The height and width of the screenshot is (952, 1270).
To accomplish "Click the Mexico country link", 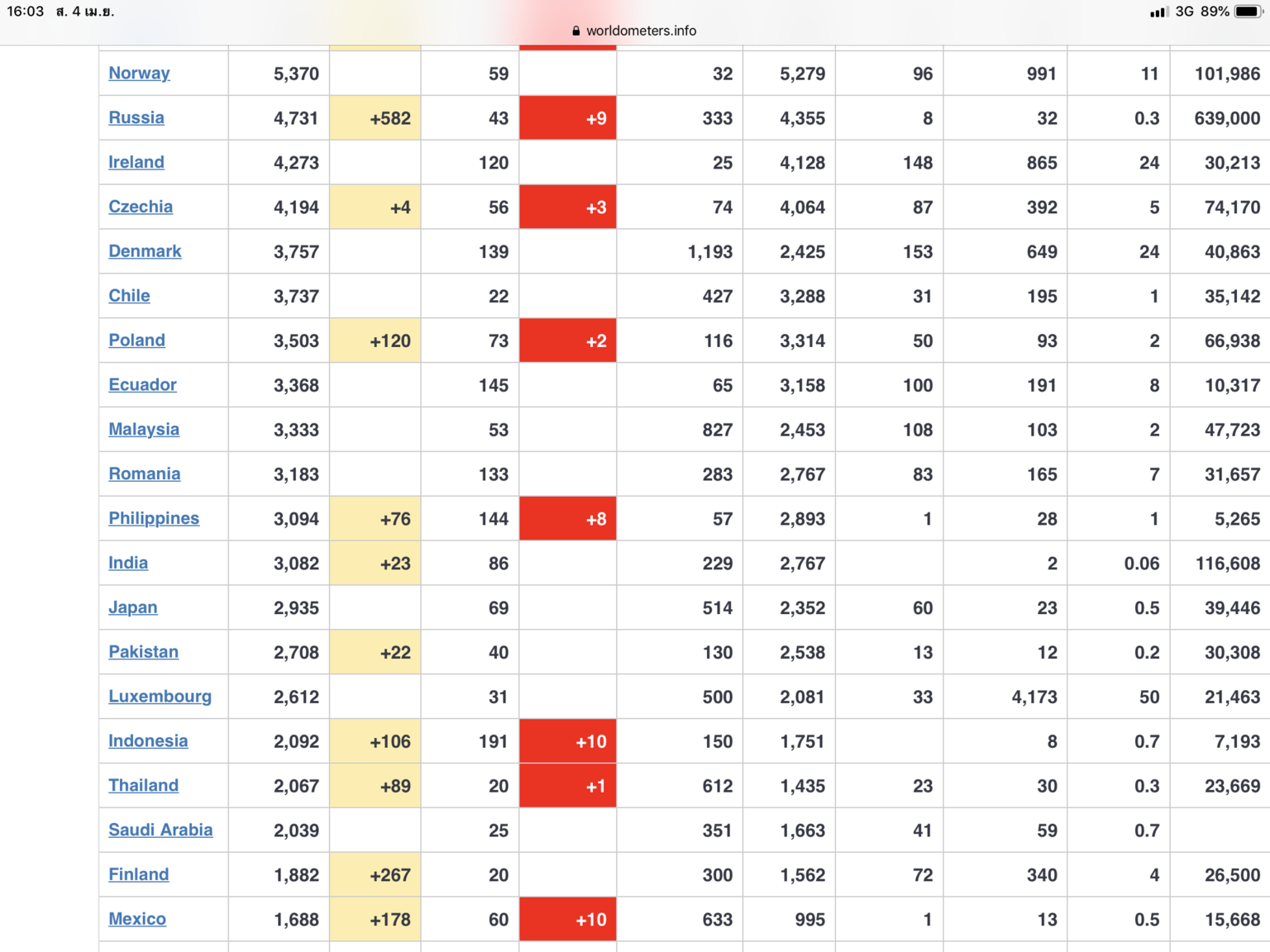I will tap(137, 919).
